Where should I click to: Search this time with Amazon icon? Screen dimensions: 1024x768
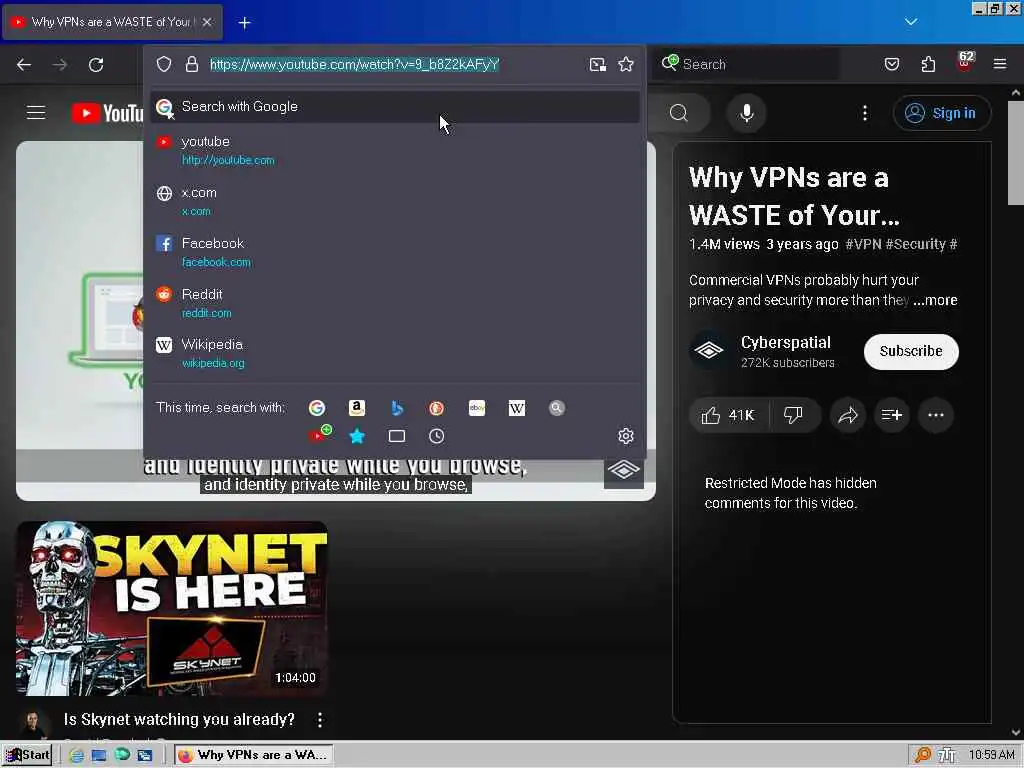357,408
